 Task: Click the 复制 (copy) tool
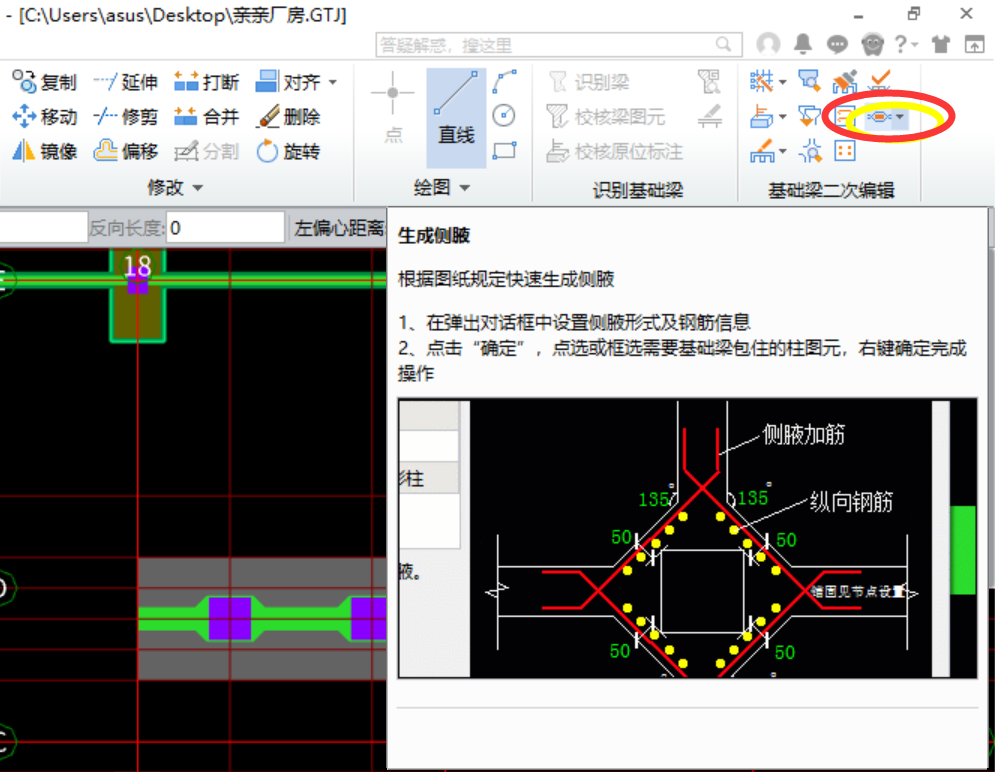44,82
